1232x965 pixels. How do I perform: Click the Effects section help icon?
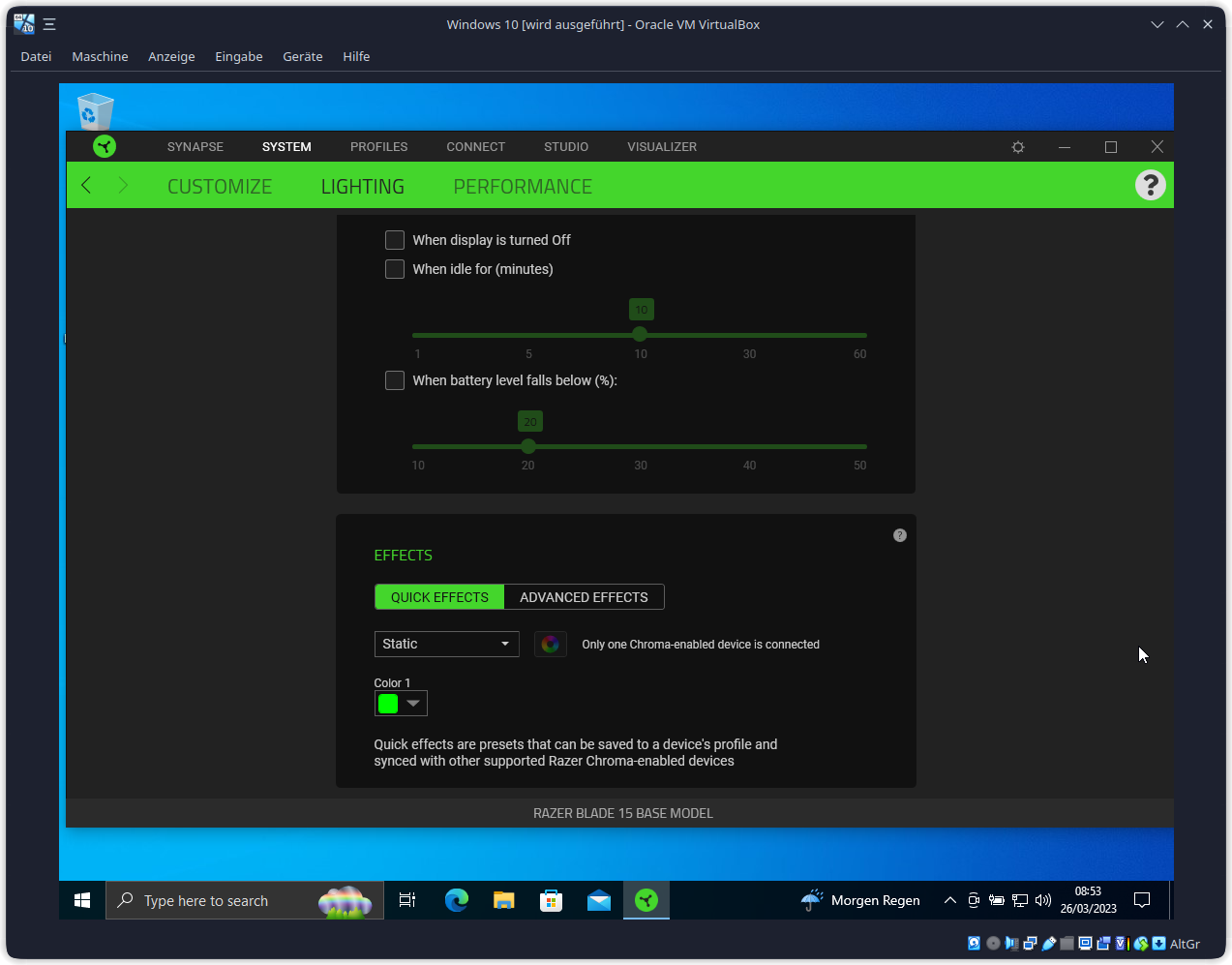pos(899,534)
